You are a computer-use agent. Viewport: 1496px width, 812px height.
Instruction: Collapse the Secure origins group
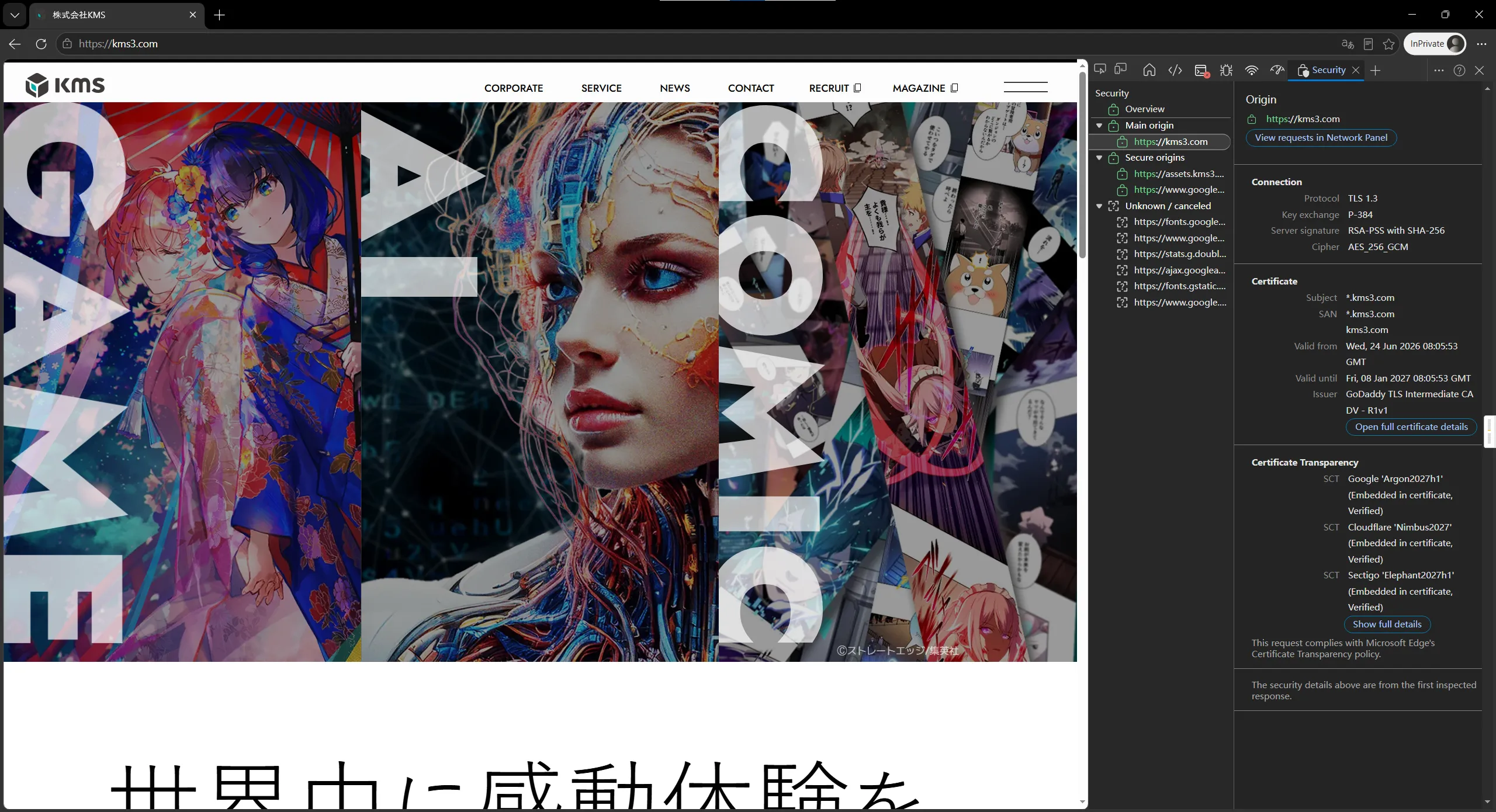(1099, 158)
